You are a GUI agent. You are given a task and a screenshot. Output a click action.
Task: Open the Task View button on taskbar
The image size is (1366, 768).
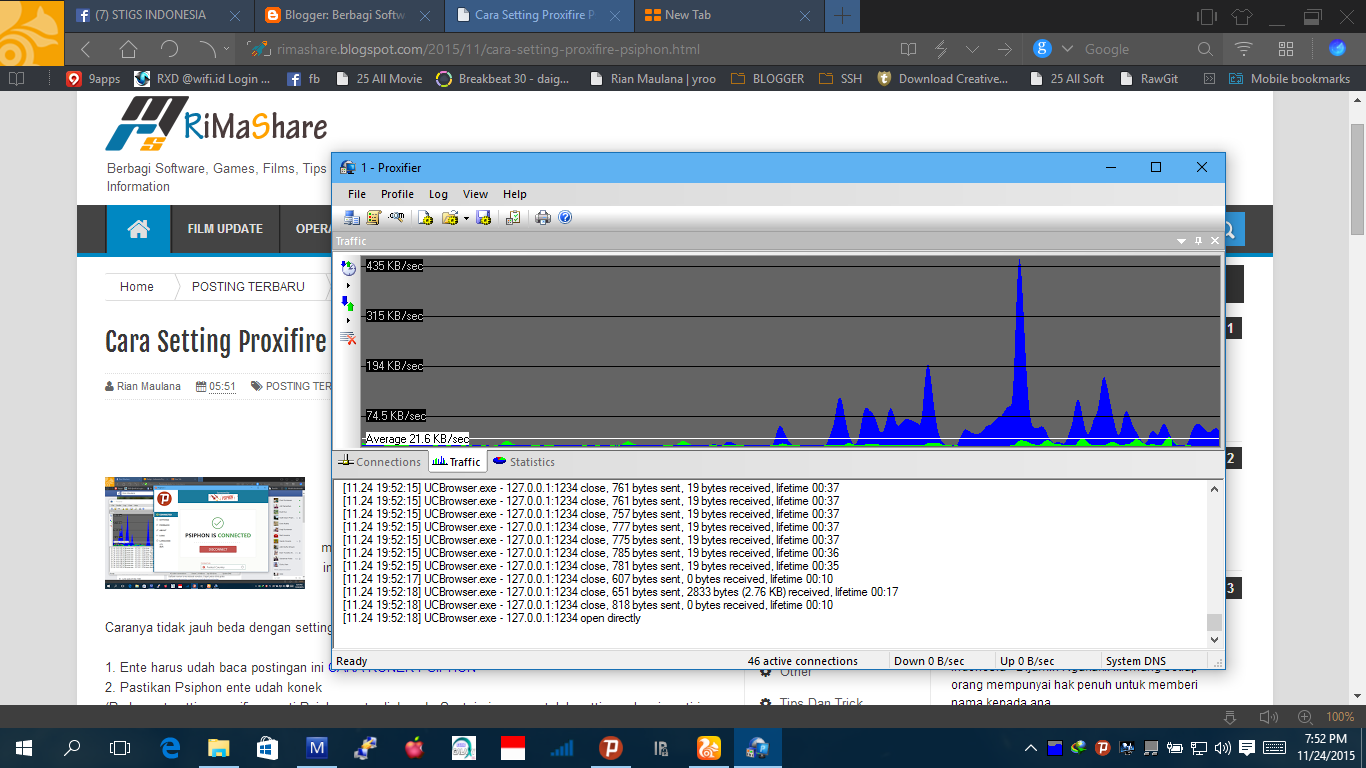120,747
